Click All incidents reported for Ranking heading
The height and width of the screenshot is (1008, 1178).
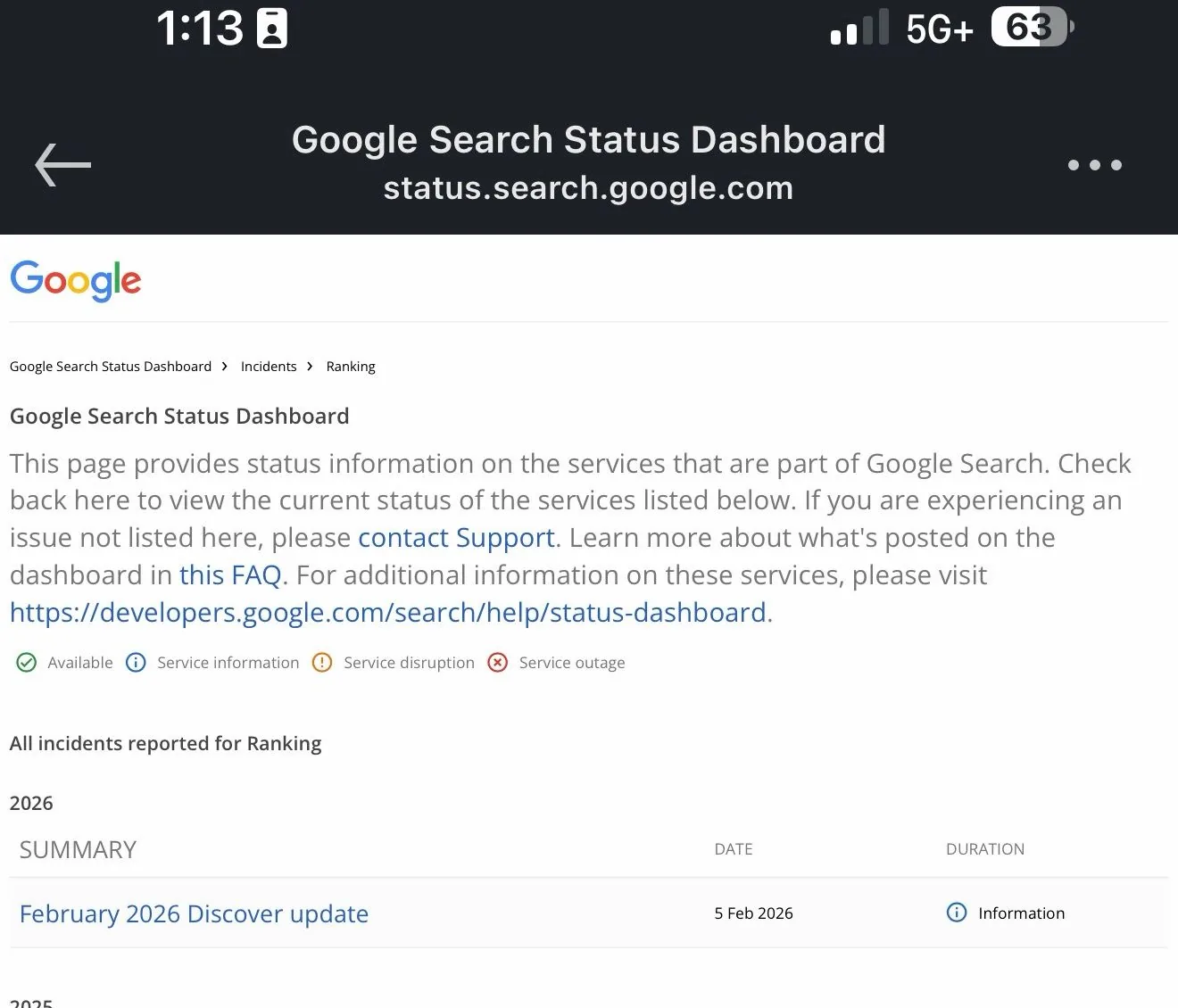pyautogui.click(x=165, y=744)
